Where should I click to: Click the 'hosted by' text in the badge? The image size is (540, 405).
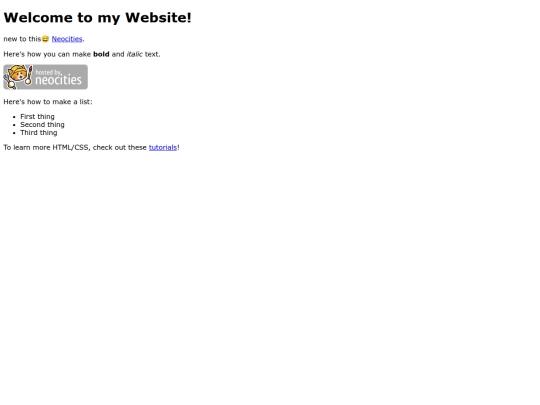pos(49,72)
